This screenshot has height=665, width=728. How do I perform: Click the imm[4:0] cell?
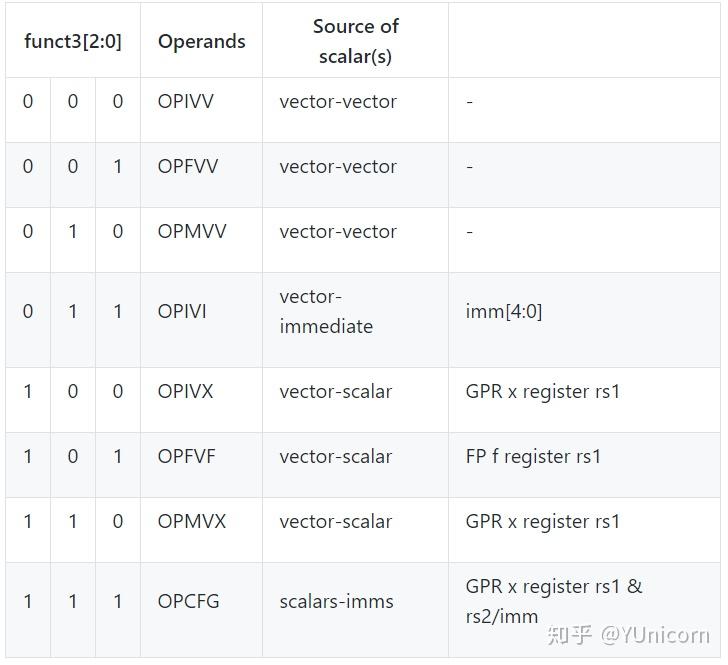pos(503,312)
